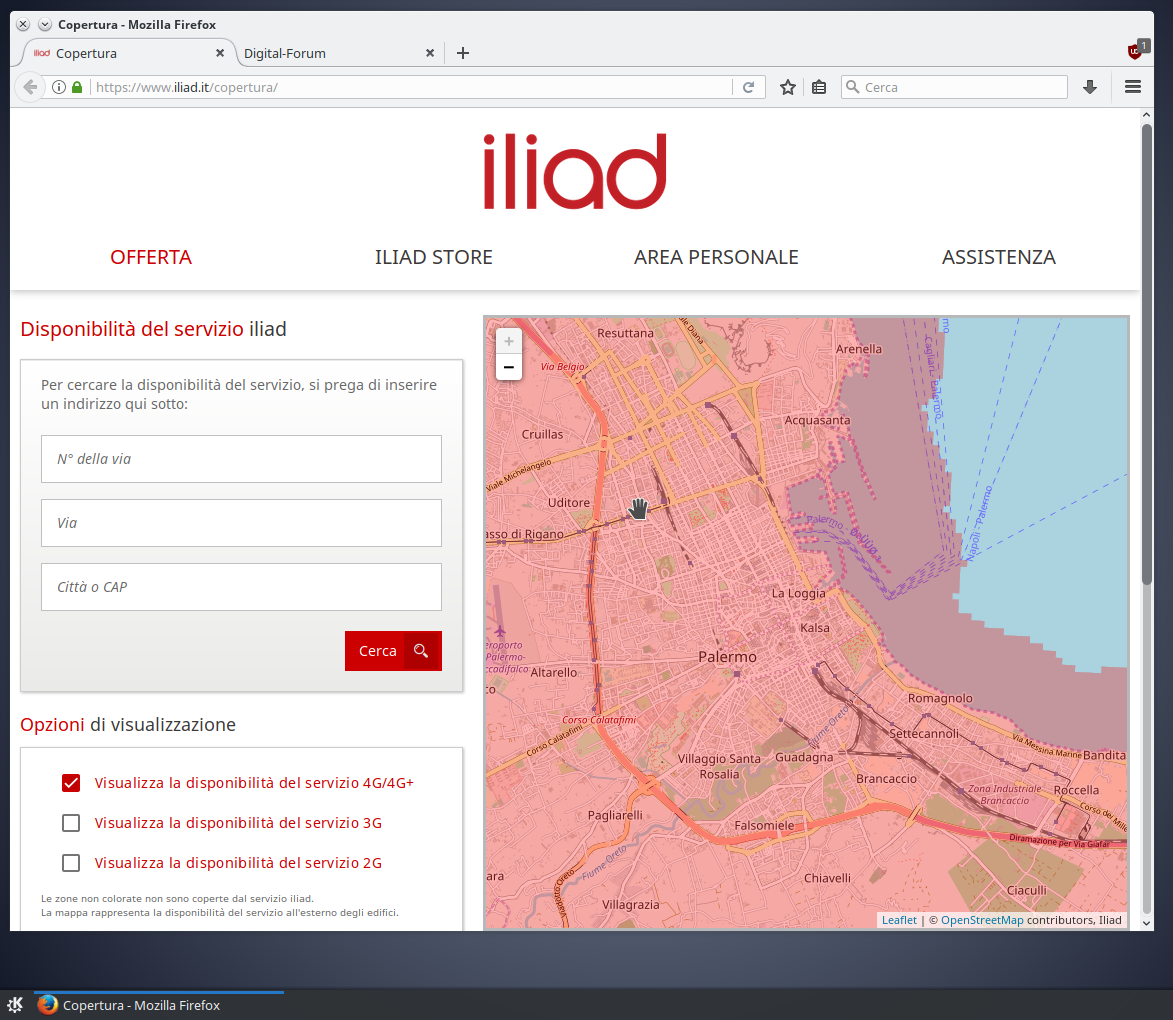Focus the Via street field
This screenshot has height=1020, width=1173.
coord(242,523)
